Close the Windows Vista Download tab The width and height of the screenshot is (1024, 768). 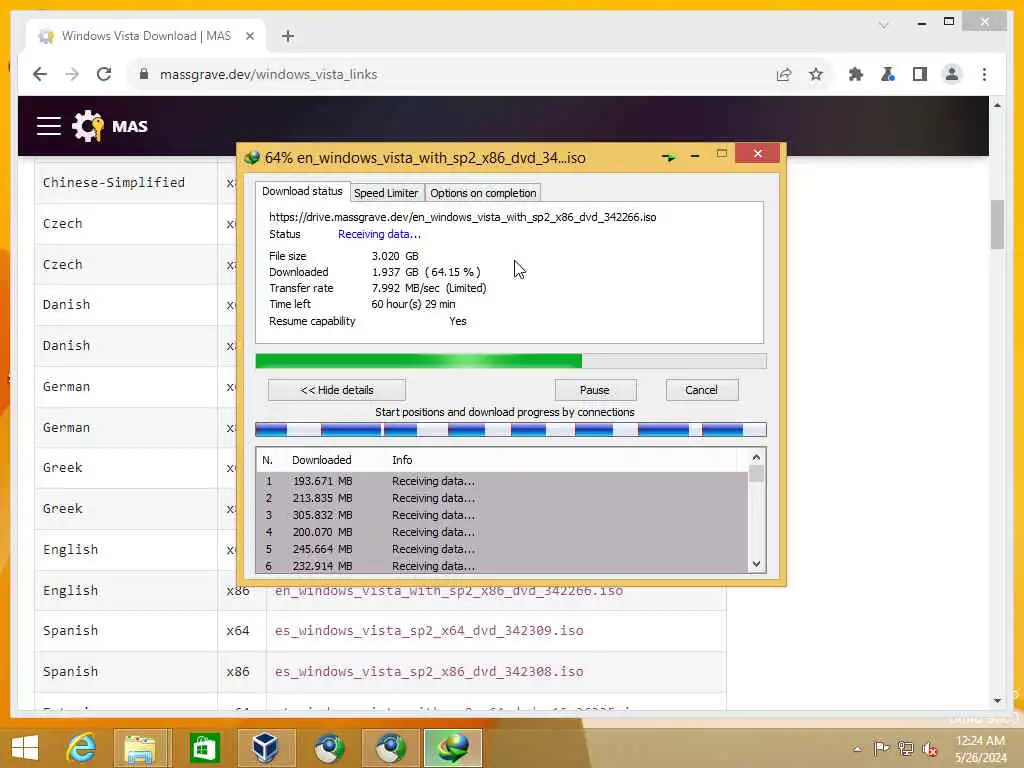pyautogui.click(x=249, y=36)
